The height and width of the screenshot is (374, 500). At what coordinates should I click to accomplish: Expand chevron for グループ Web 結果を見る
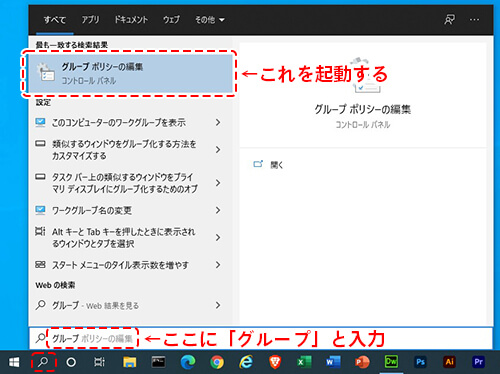pyautogui.click(x=218, y=305)
